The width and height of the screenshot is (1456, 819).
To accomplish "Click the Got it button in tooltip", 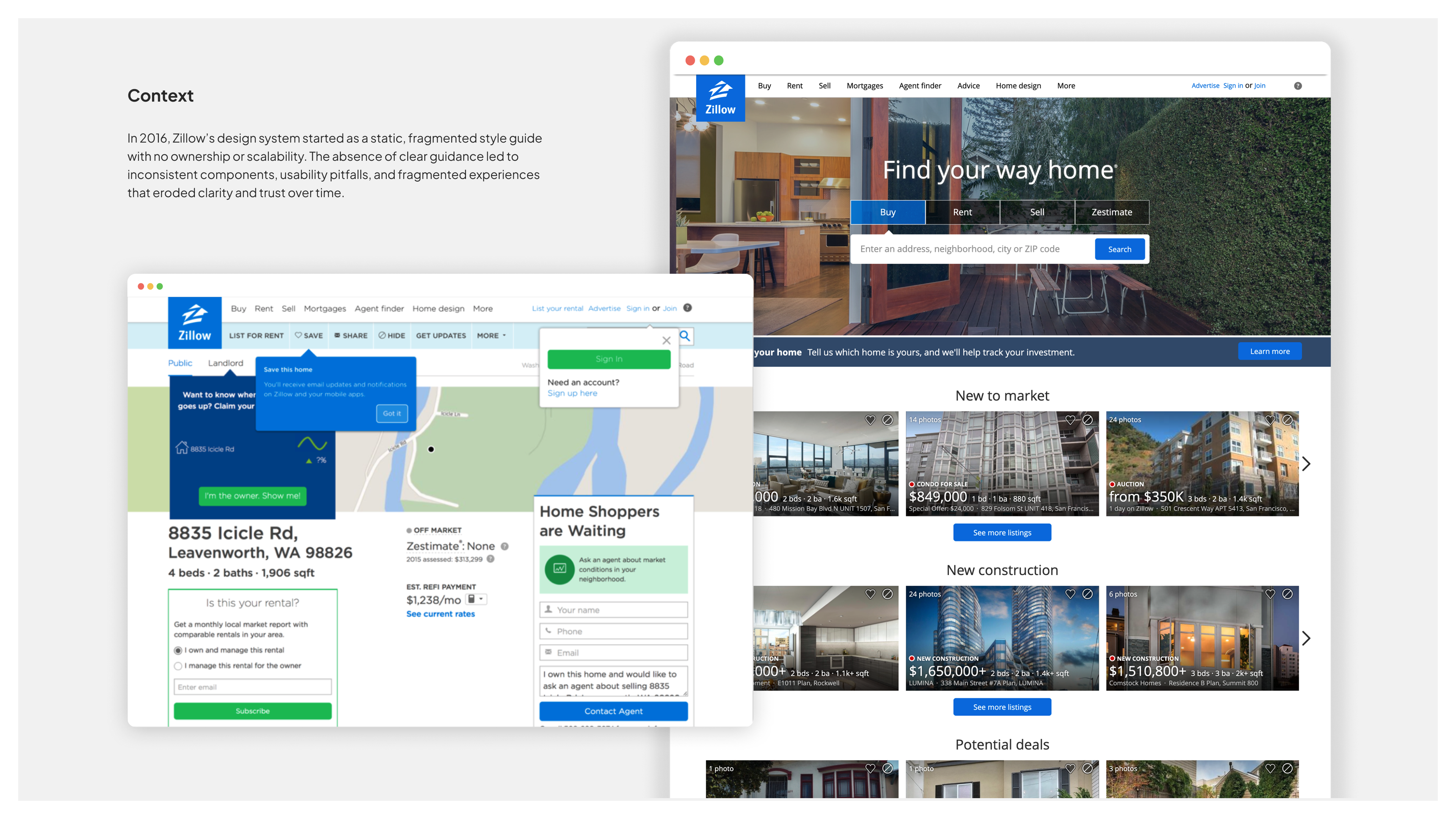I will pyautogui.click(x=392, y=414).
